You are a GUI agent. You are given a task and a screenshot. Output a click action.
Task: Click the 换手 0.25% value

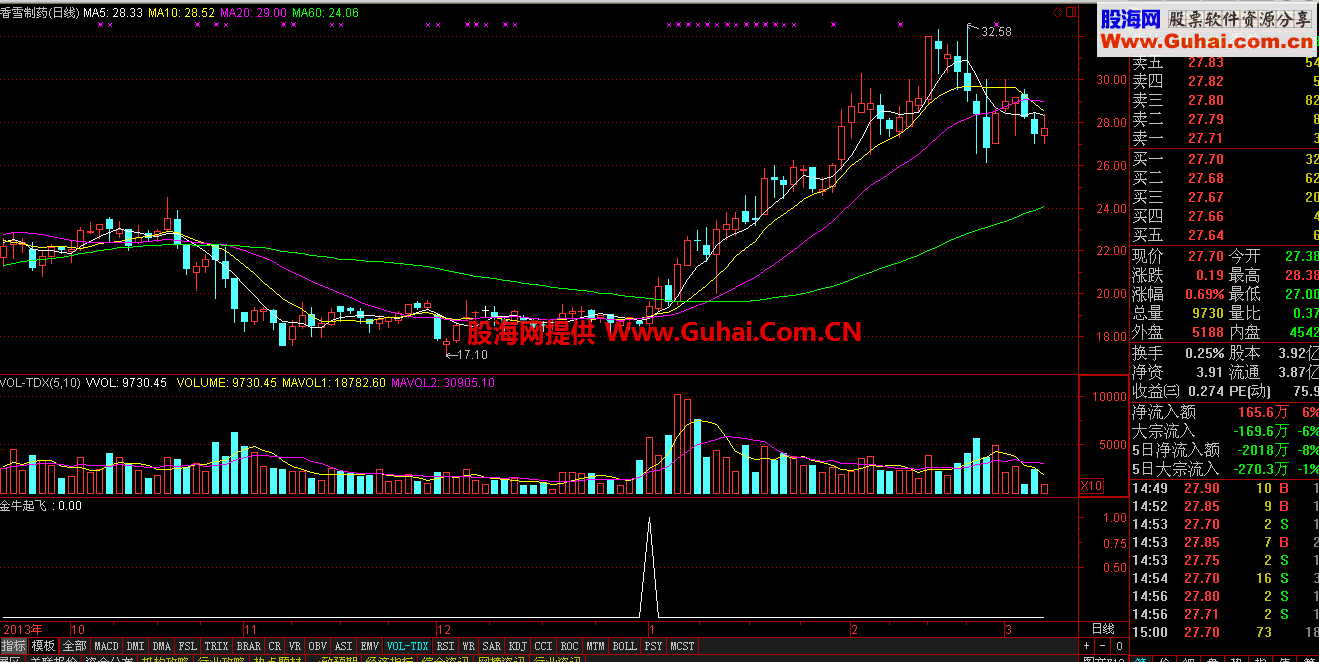coord(1203,352)
